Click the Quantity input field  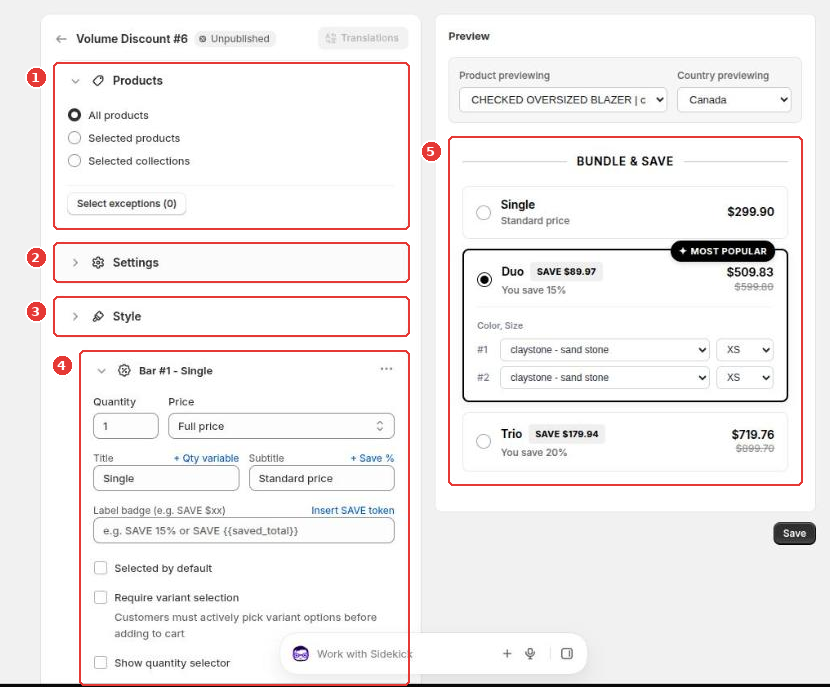click(x=126, y=426)
